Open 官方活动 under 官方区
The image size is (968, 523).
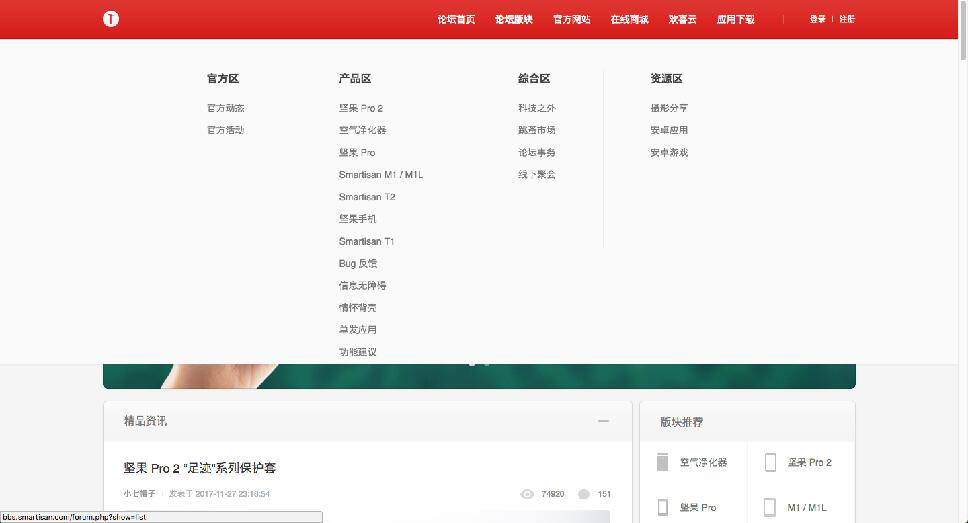(226, 130)
